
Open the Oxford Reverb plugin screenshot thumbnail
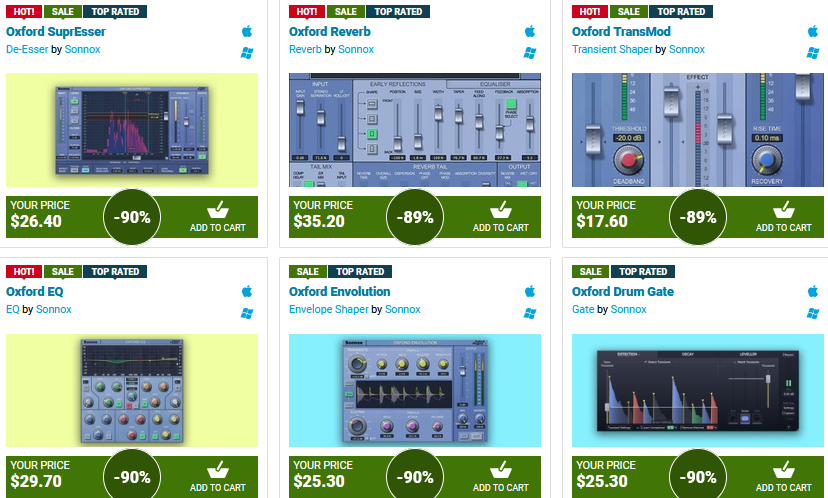415,130
